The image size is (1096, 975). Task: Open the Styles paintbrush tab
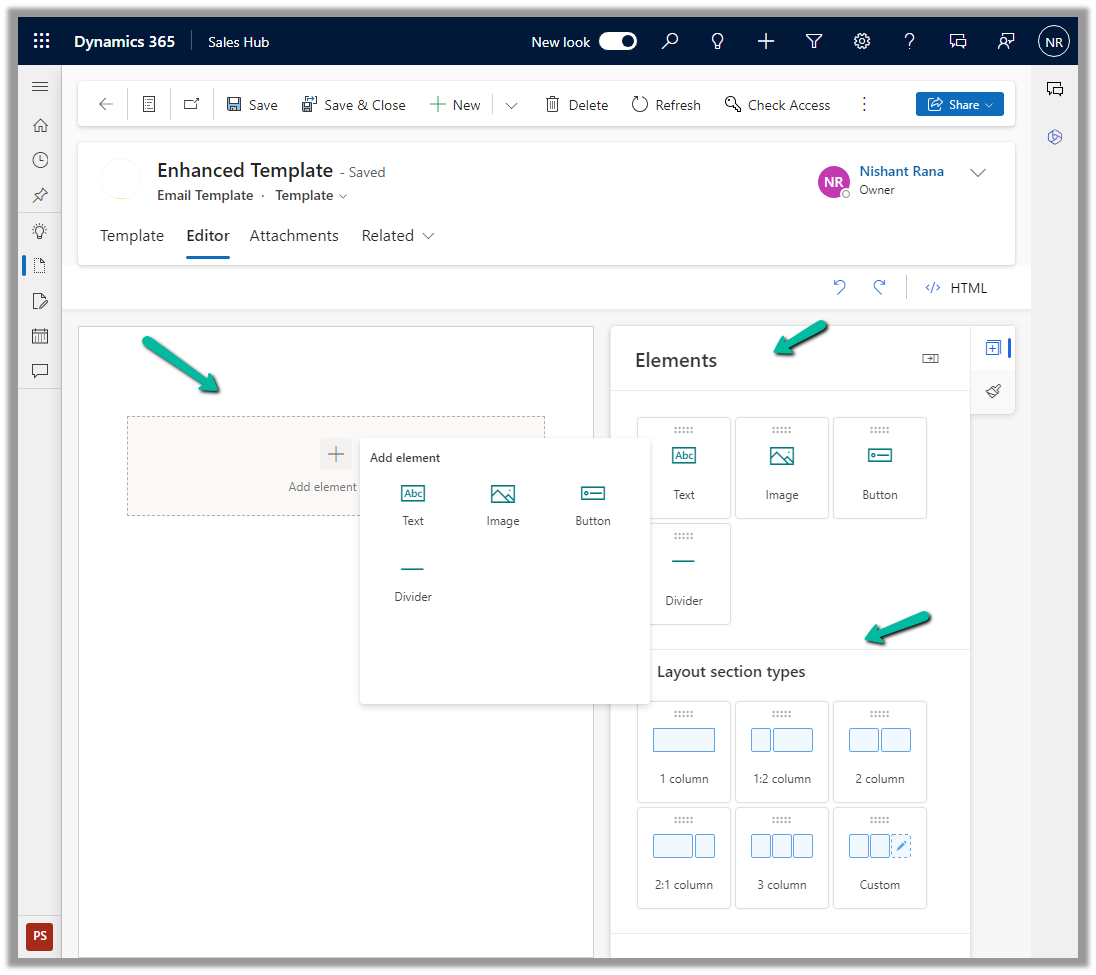click(x=993, y=391)
